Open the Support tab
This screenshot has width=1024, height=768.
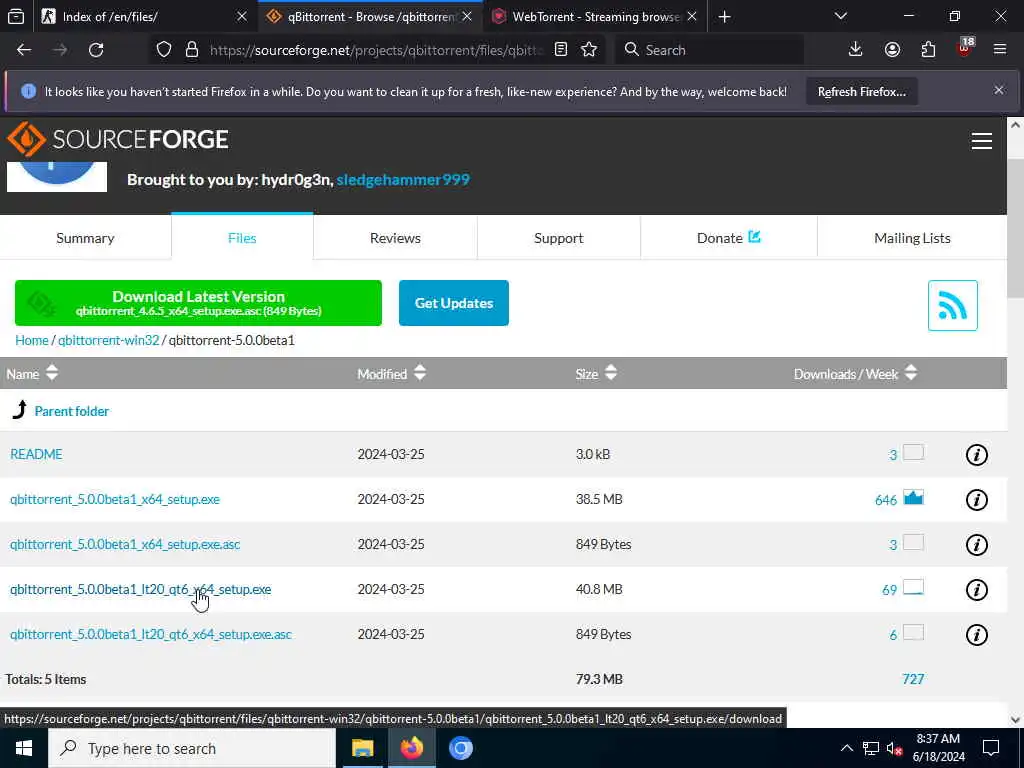(558, 238)
